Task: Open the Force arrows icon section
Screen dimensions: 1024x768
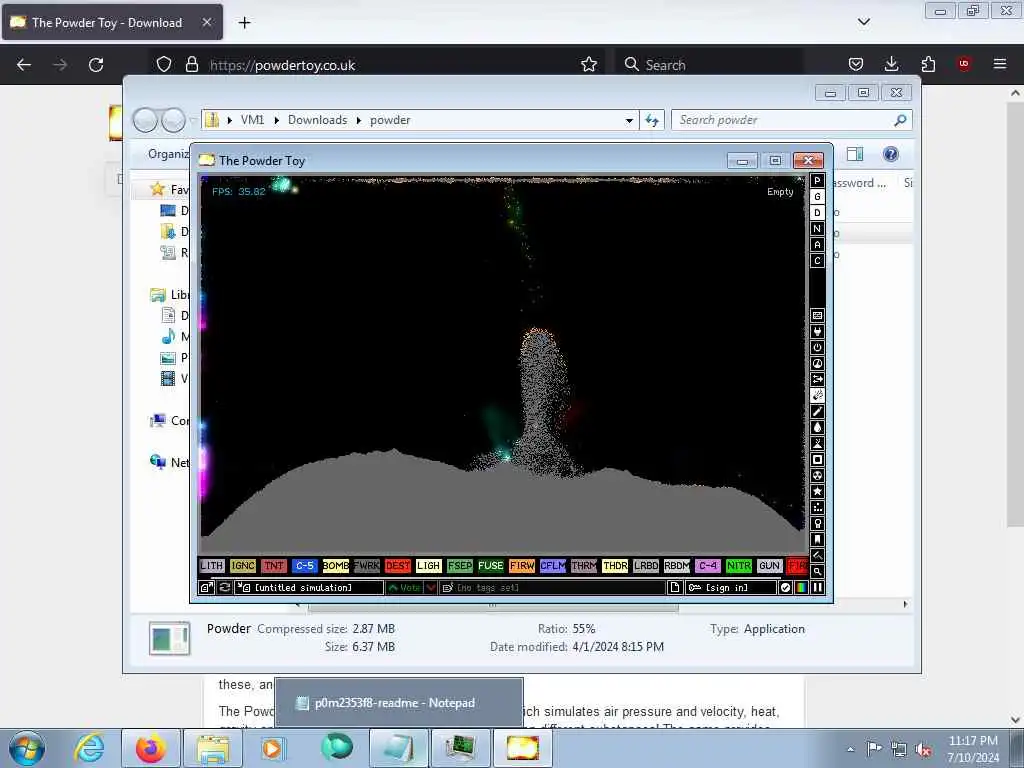Action: (x=817, y=379)
